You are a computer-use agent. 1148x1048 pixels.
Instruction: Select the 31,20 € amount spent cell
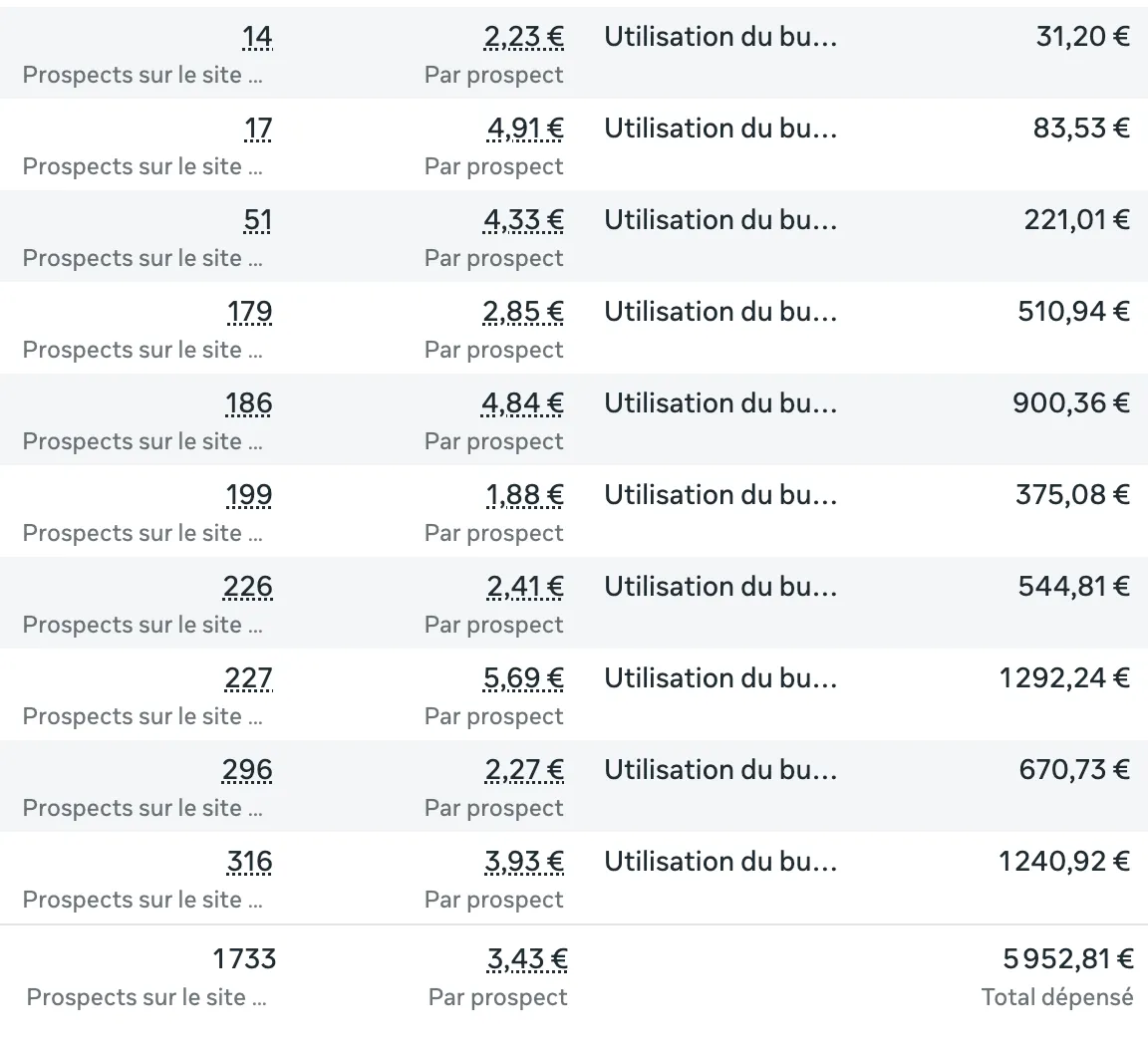1082,38
